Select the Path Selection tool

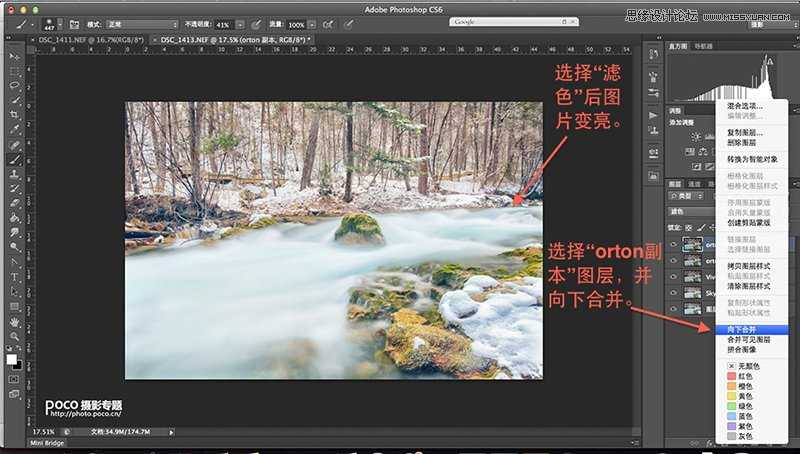tap(14, 292)
